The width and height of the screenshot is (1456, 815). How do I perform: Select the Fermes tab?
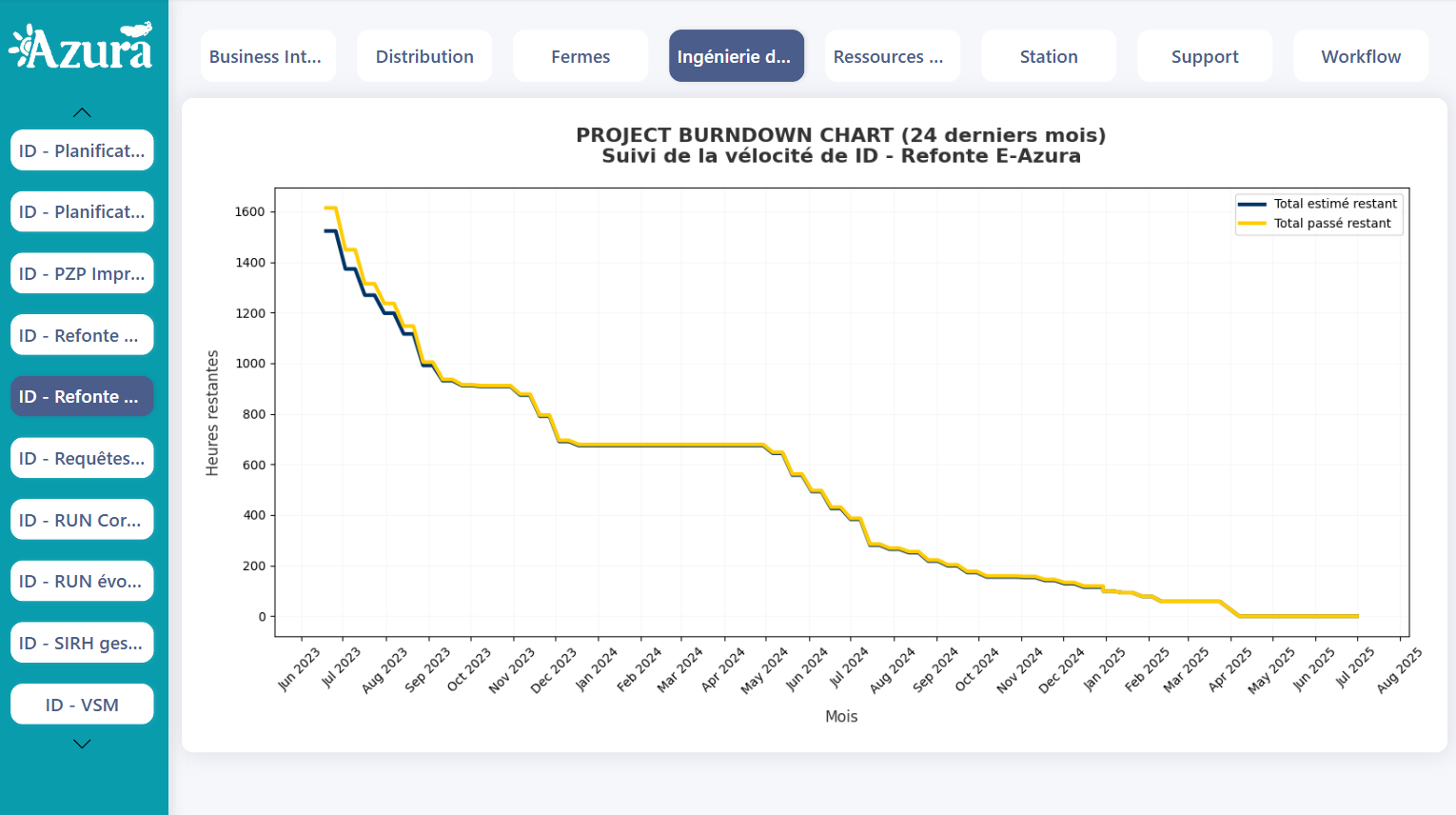(580, 56)
